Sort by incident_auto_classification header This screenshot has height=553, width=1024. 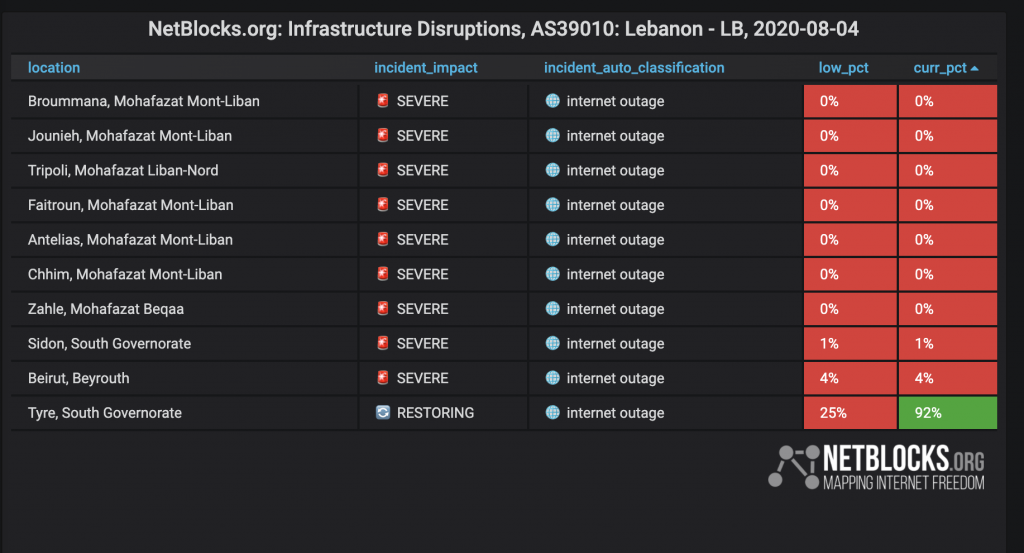[634, 68]
